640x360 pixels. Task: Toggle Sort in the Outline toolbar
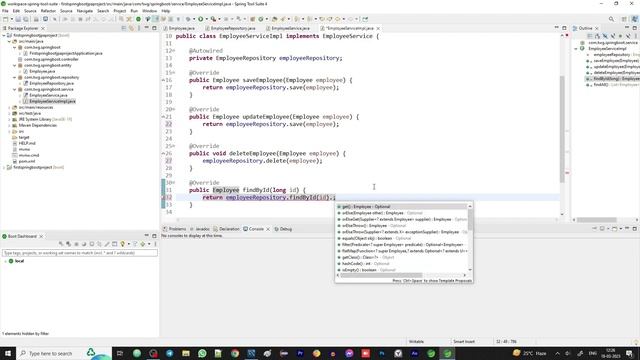597,36
